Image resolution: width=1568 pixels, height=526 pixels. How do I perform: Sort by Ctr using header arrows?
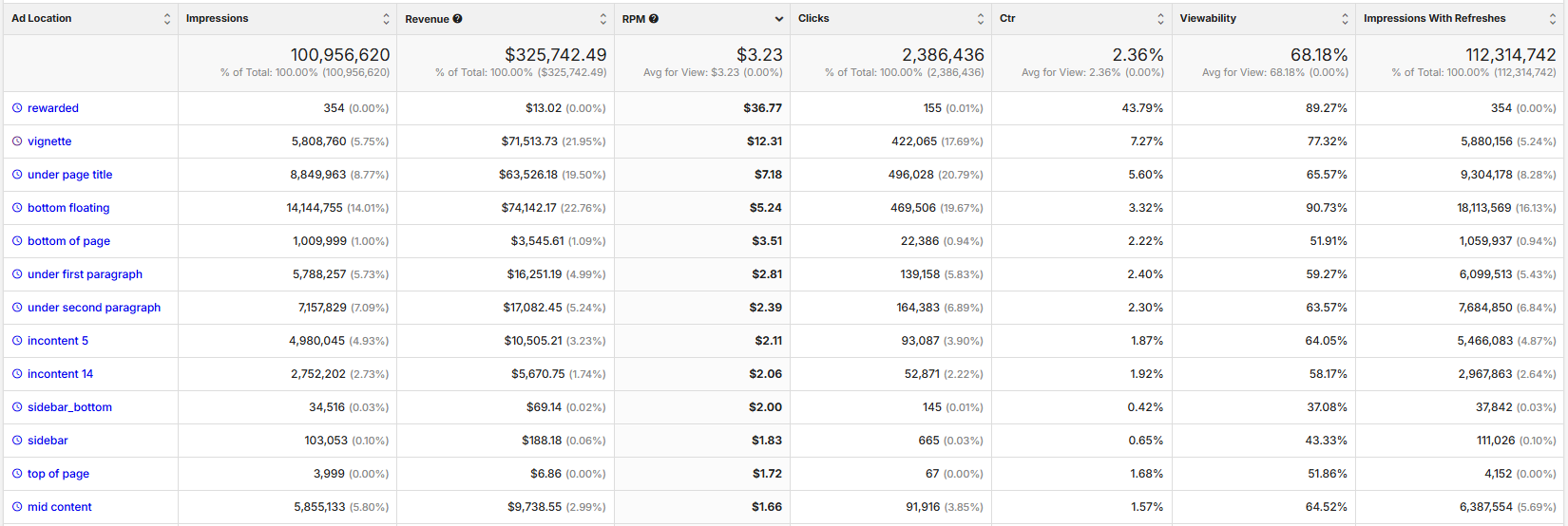pyautogui.click(x=1160, y=19)
